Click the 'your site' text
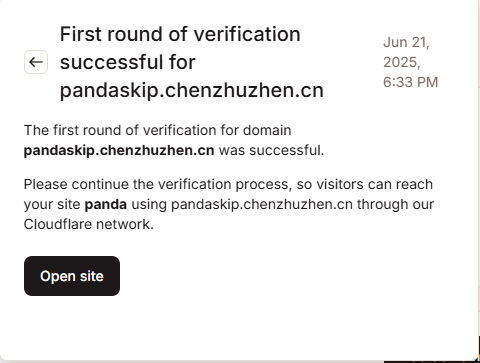Viewport: 480px width, 363px height. [52, 204]
